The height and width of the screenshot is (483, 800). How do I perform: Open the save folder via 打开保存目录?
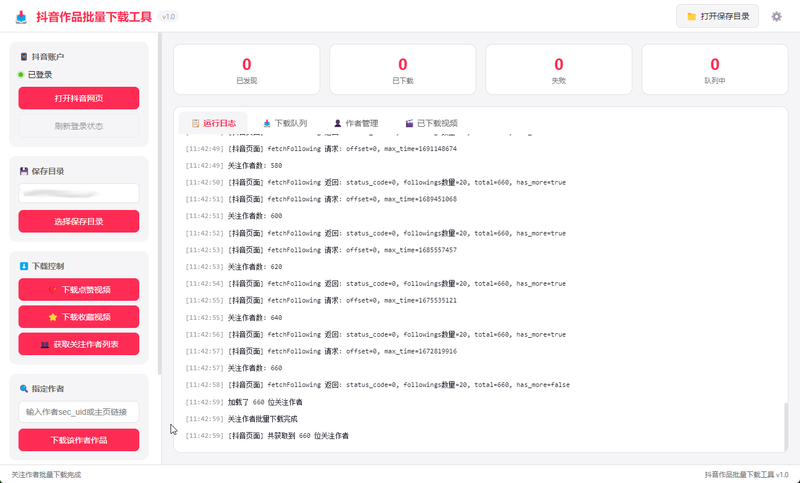pyautogui.click(x=717, y=16)
